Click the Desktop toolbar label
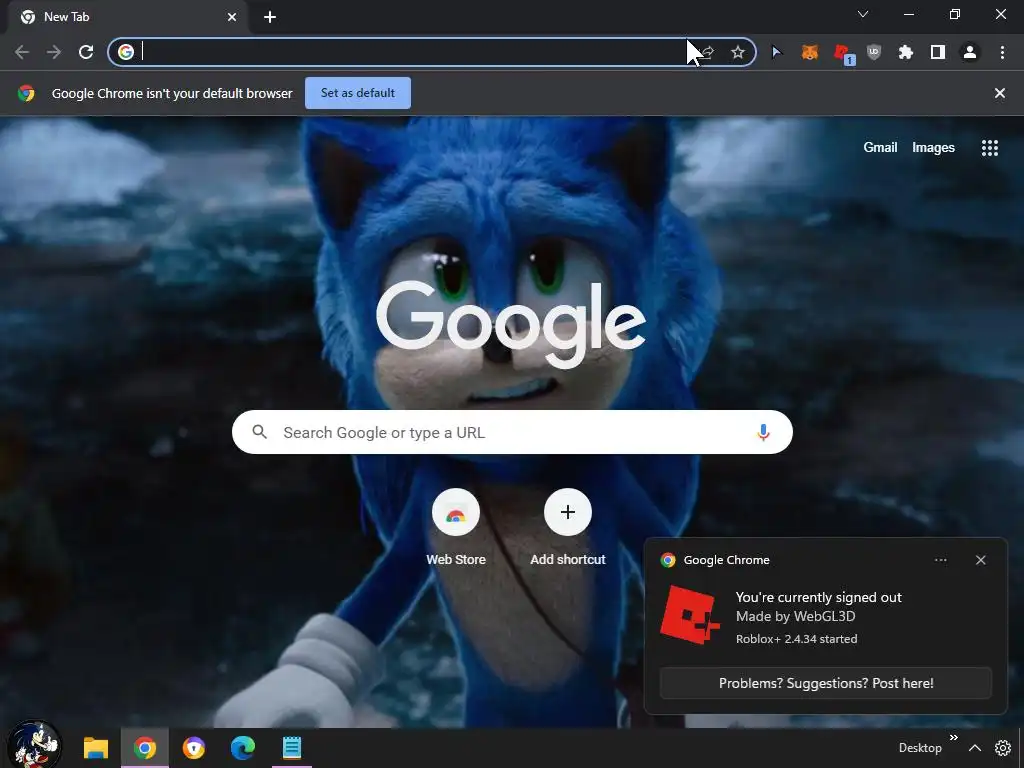The image size is (1024, 768). [x=920, y=748]
